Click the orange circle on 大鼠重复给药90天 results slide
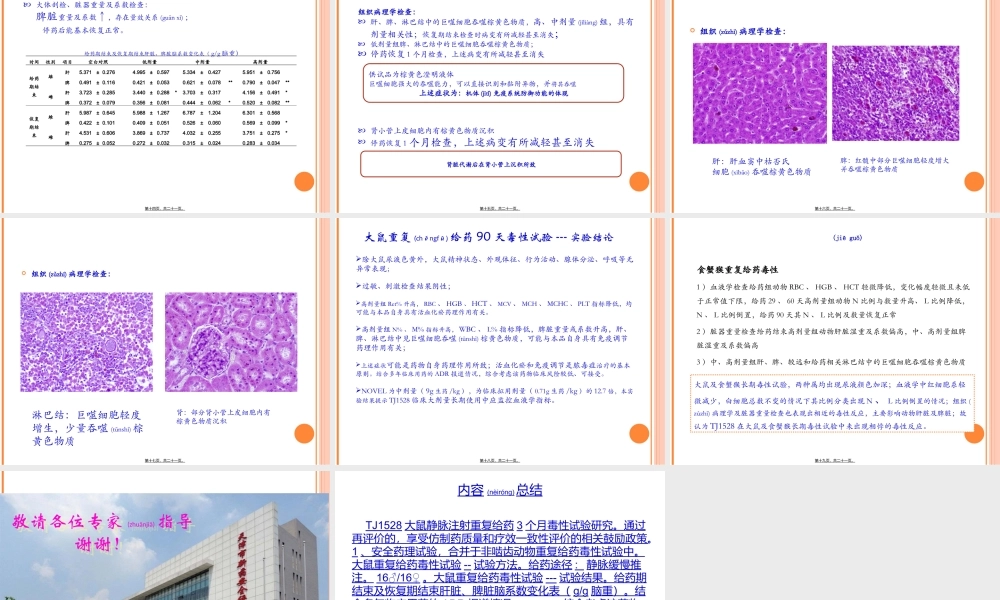1000x600 pixels. [x=639, y=433]
